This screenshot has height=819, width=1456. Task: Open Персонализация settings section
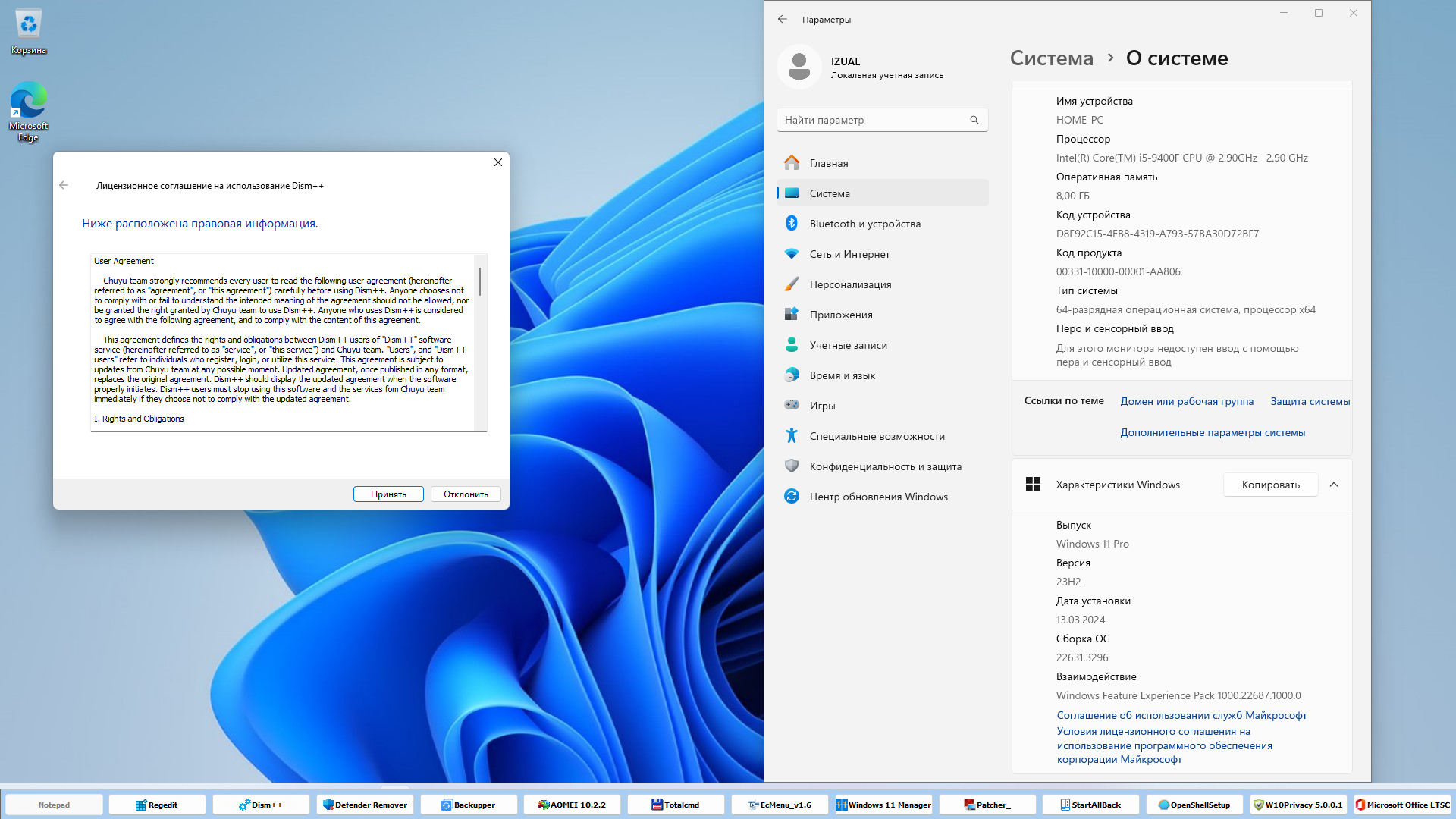[x=882, y=284]
